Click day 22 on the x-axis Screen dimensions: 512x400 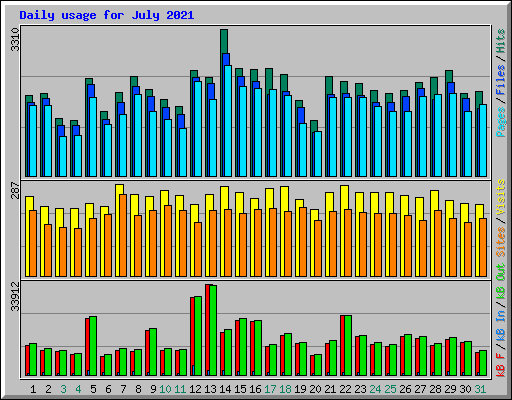pos(345,389)
